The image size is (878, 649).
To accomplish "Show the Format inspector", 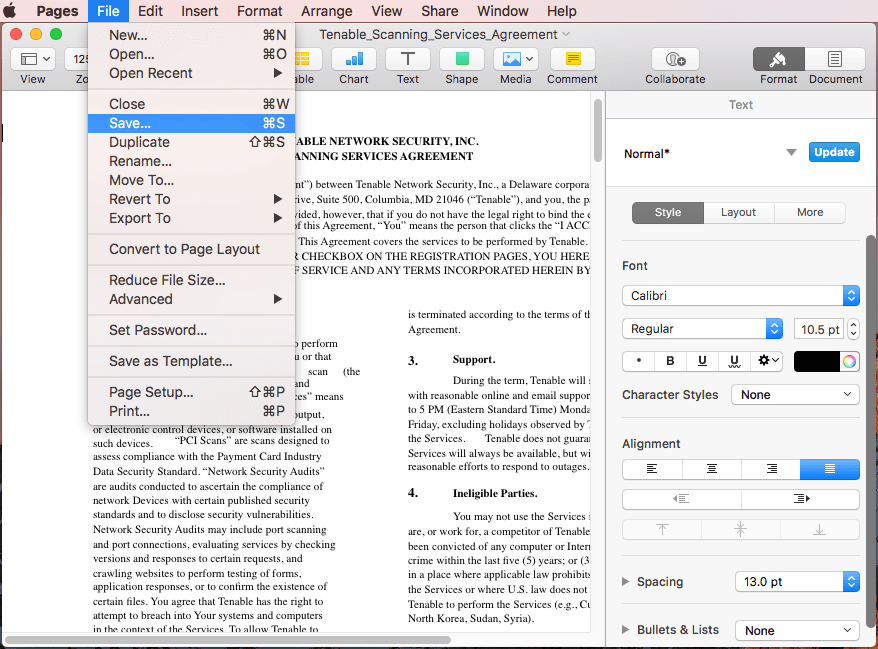I will point(778,59).
